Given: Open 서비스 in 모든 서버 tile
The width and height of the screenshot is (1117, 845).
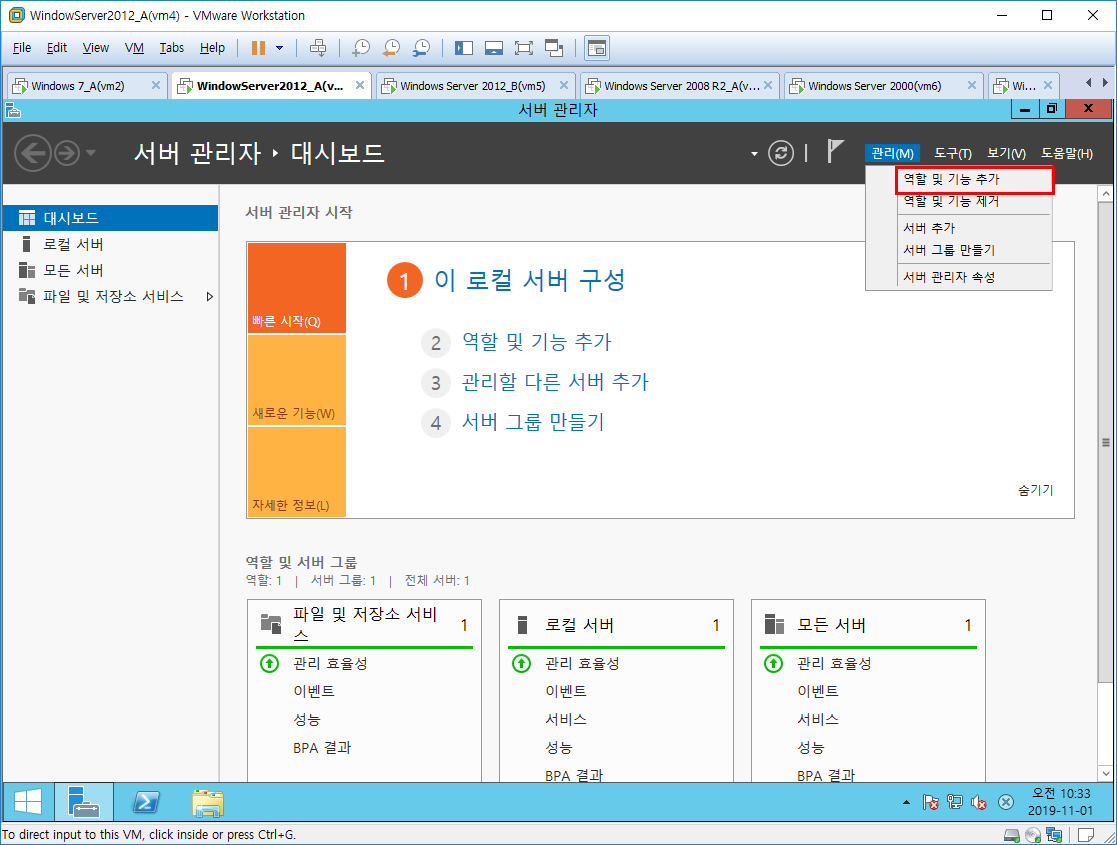Looking at the screenshot, I should point(818,720).
